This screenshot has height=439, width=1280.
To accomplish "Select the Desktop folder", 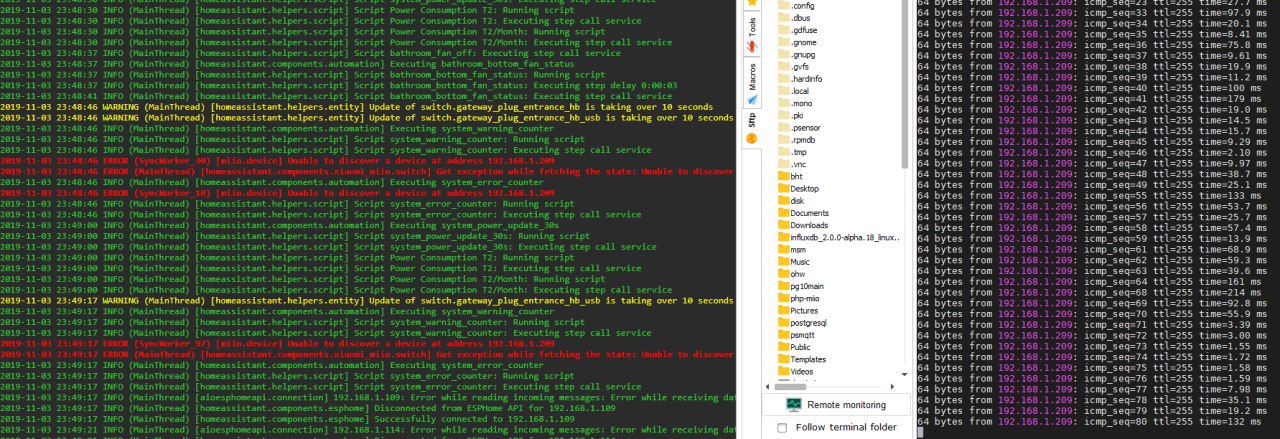I will [x=798, y=188].
